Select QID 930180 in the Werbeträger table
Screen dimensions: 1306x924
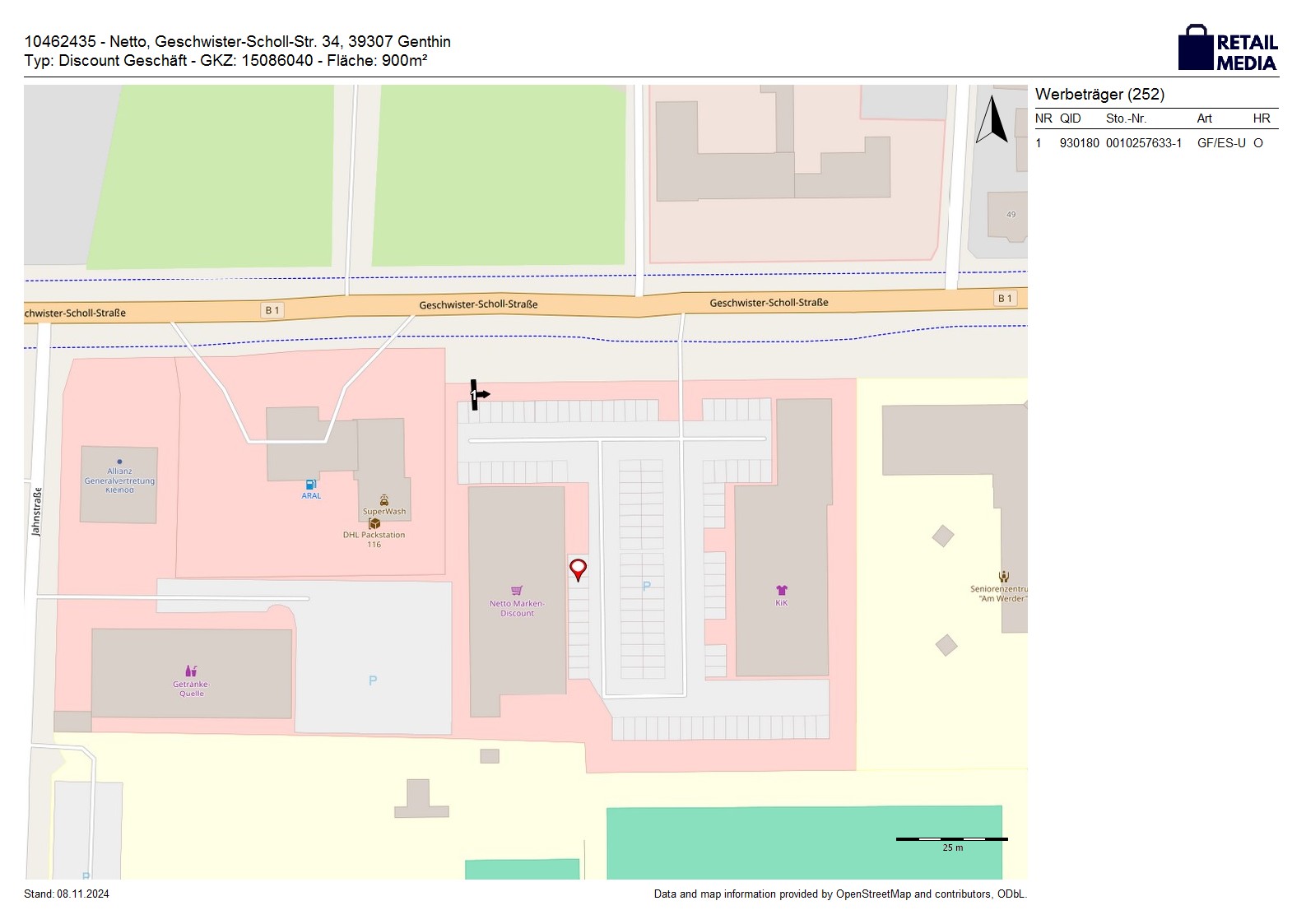1079,143
